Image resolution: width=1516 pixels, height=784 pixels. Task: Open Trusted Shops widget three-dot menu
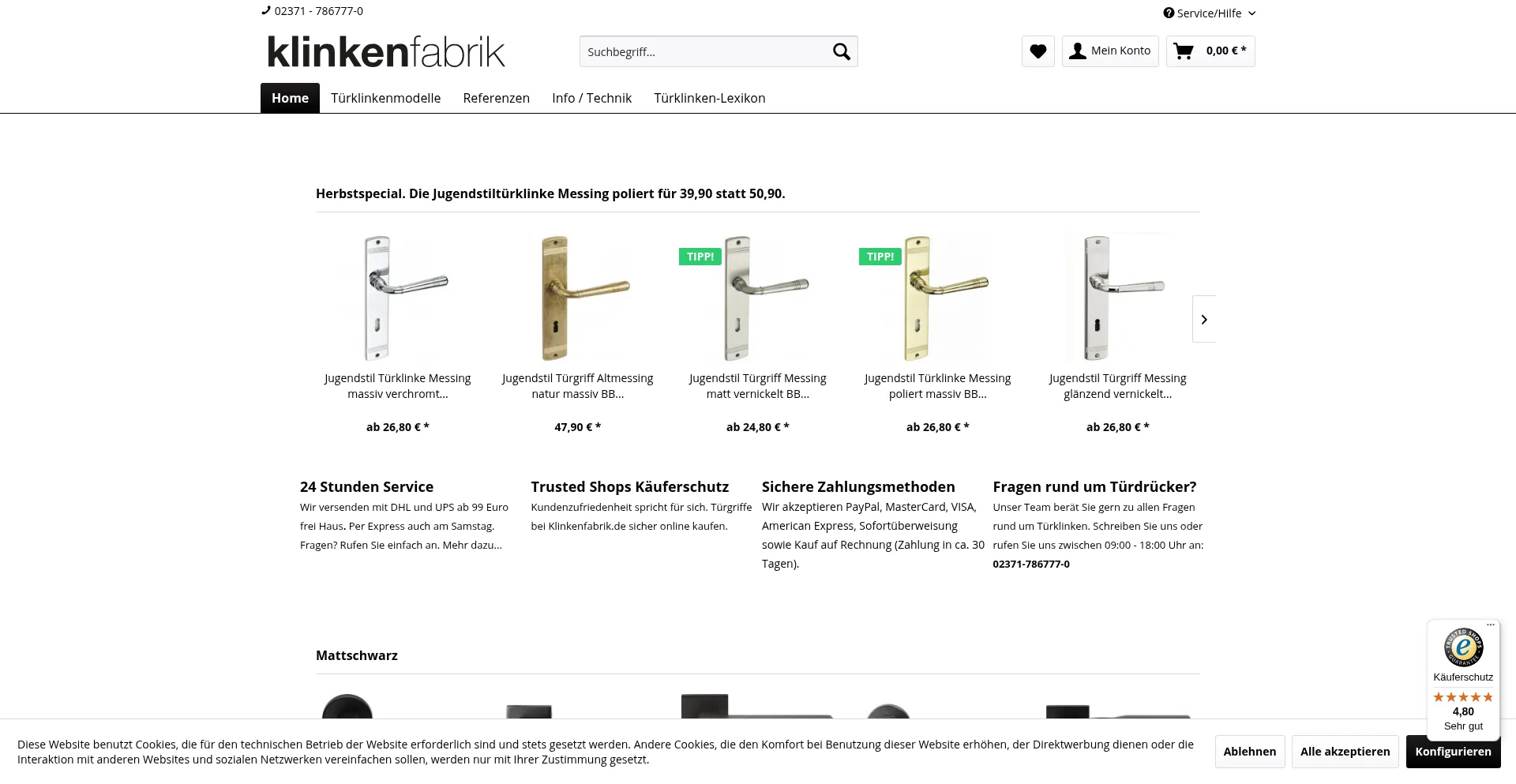1490,625
